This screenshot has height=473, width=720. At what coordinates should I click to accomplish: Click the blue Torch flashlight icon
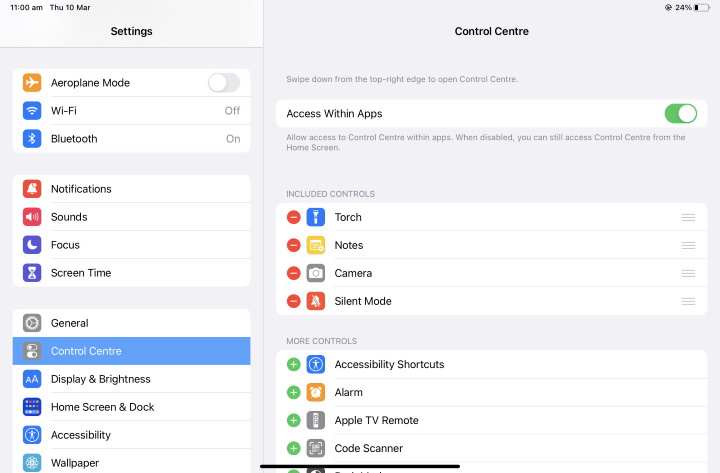tap(316, 217)
